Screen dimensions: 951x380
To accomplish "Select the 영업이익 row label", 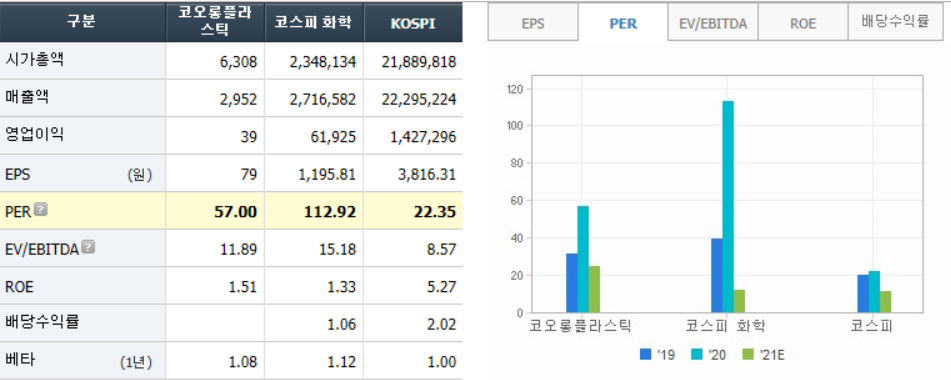I will tap(34, 135).
